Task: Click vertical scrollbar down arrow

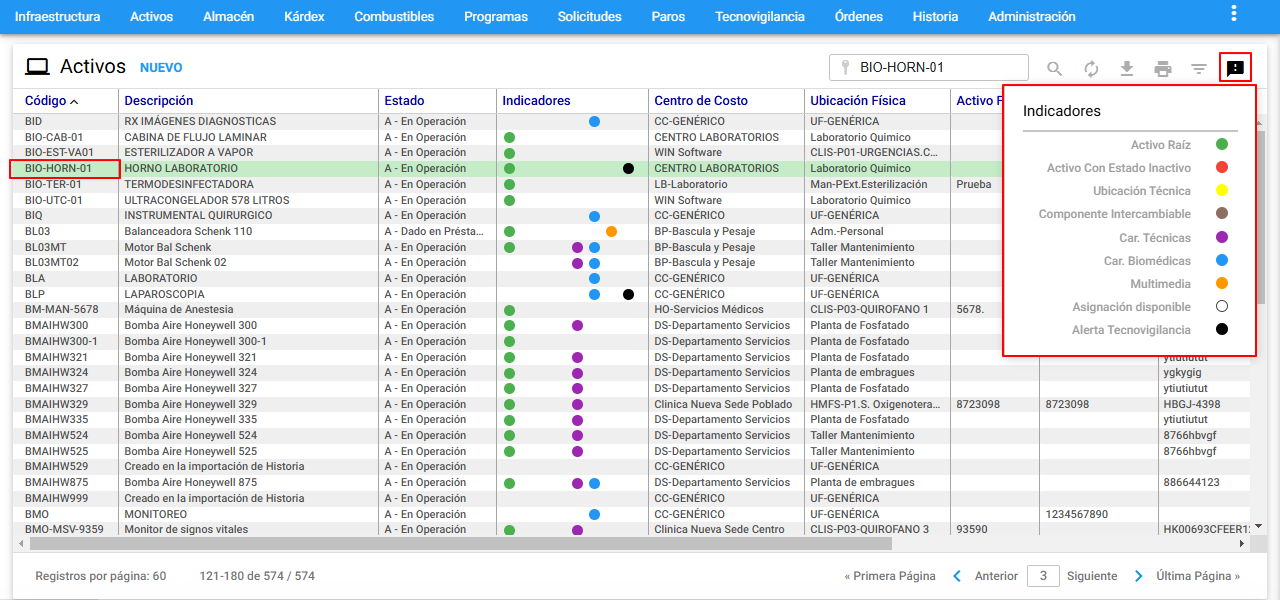Action: pos(1259,526)
